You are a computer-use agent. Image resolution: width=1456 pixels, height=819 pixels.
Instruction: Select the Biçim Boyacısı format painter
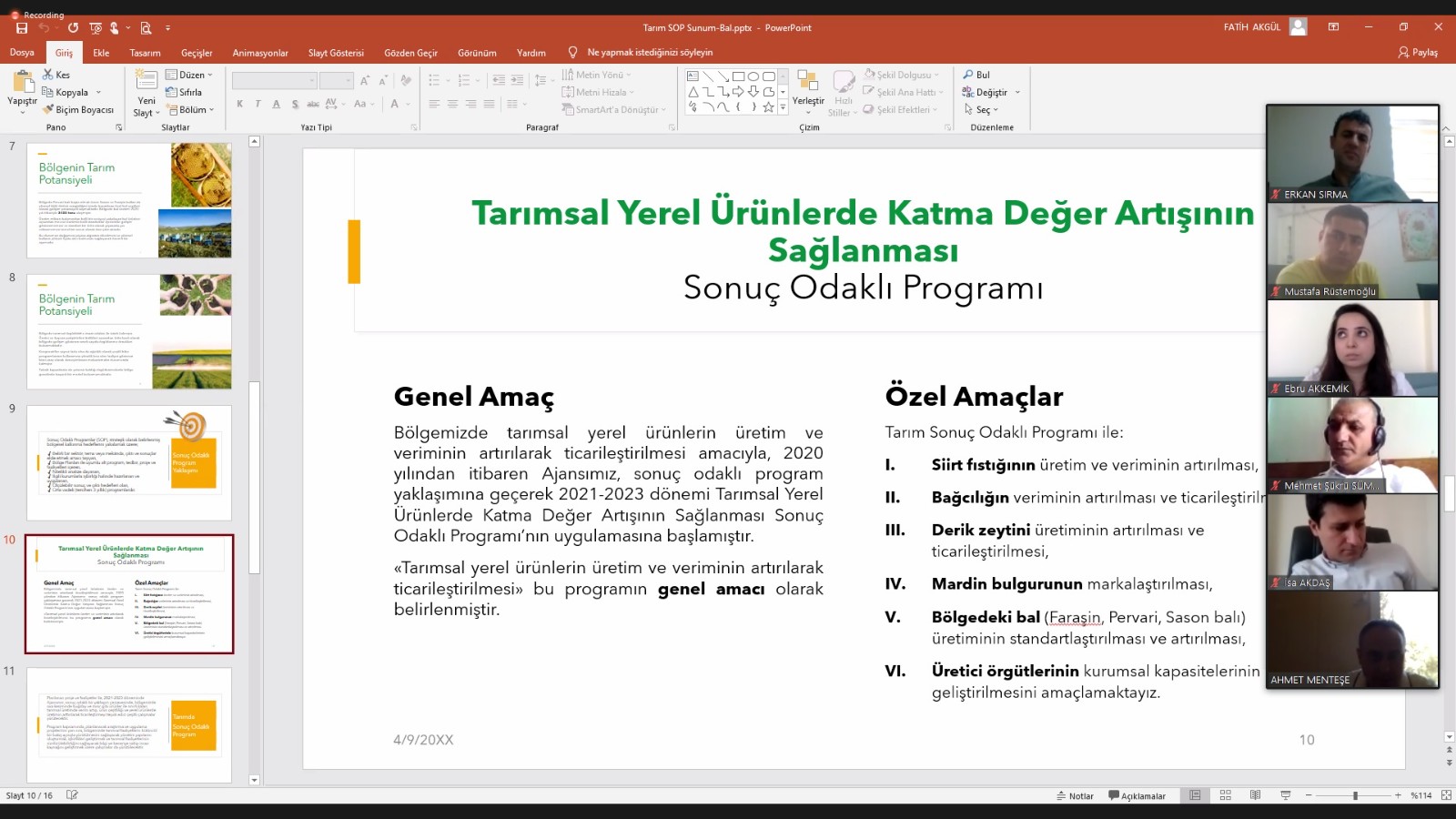(78, 109)
